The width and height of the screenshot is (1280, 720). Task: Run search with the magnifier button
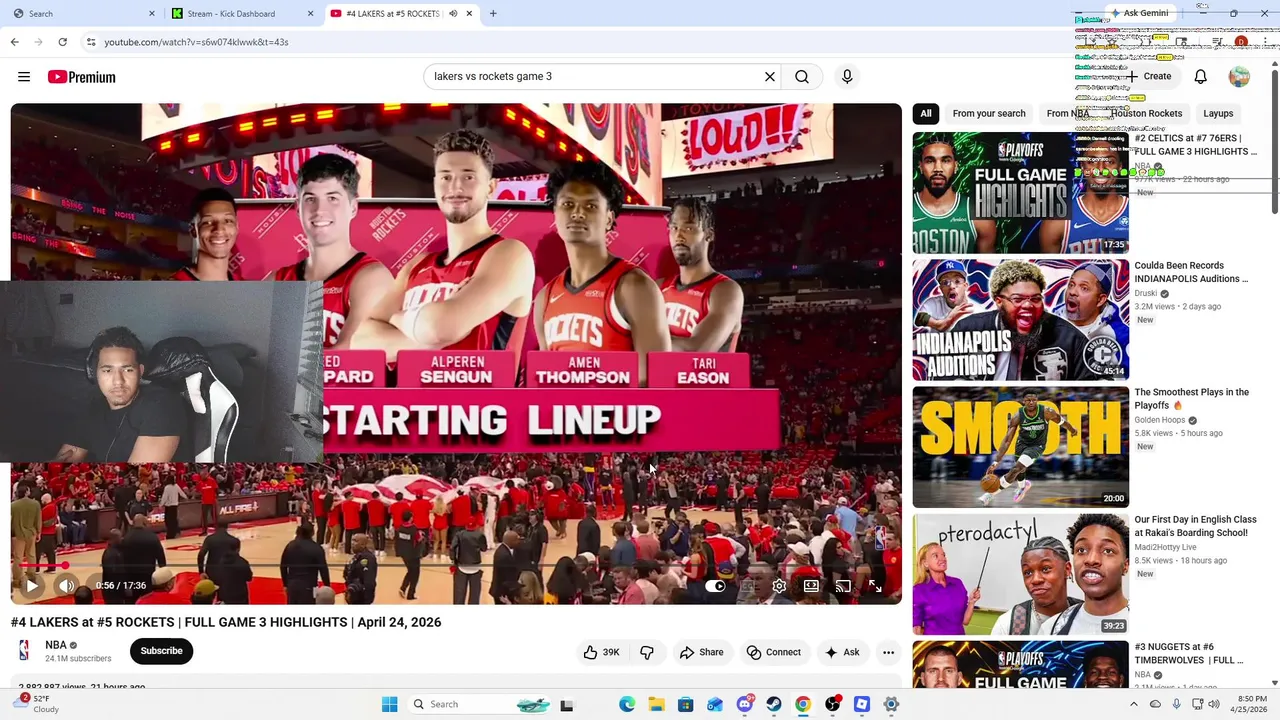click(x=802, y=76)
